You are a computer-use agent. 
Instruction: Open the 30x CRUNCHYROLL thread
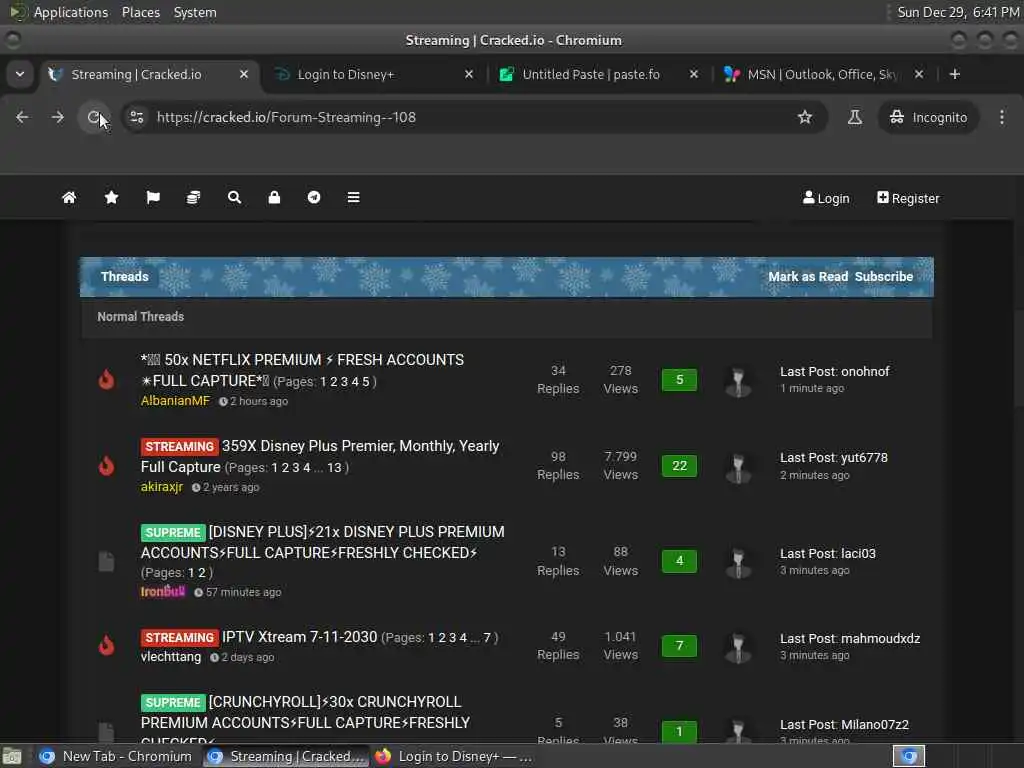pyautogui.click(x=305, y=721)
